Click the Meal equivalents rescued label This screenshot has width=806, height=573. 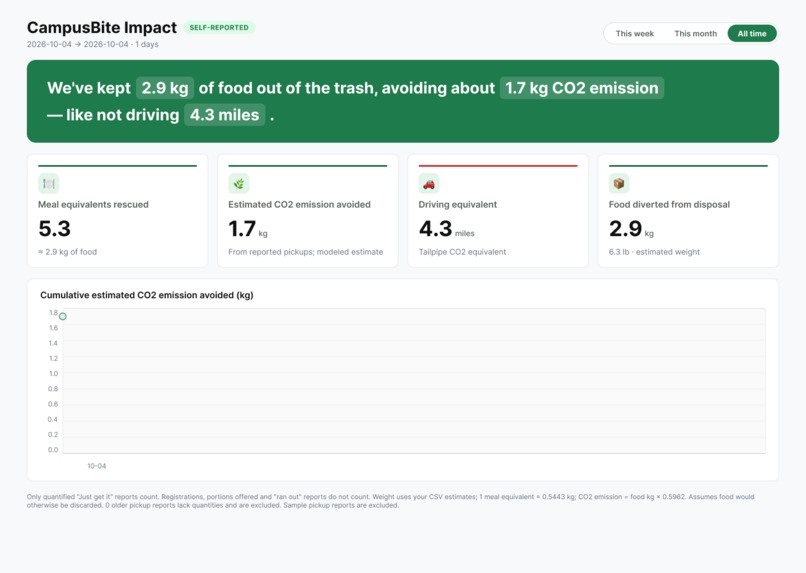(93, 205)
